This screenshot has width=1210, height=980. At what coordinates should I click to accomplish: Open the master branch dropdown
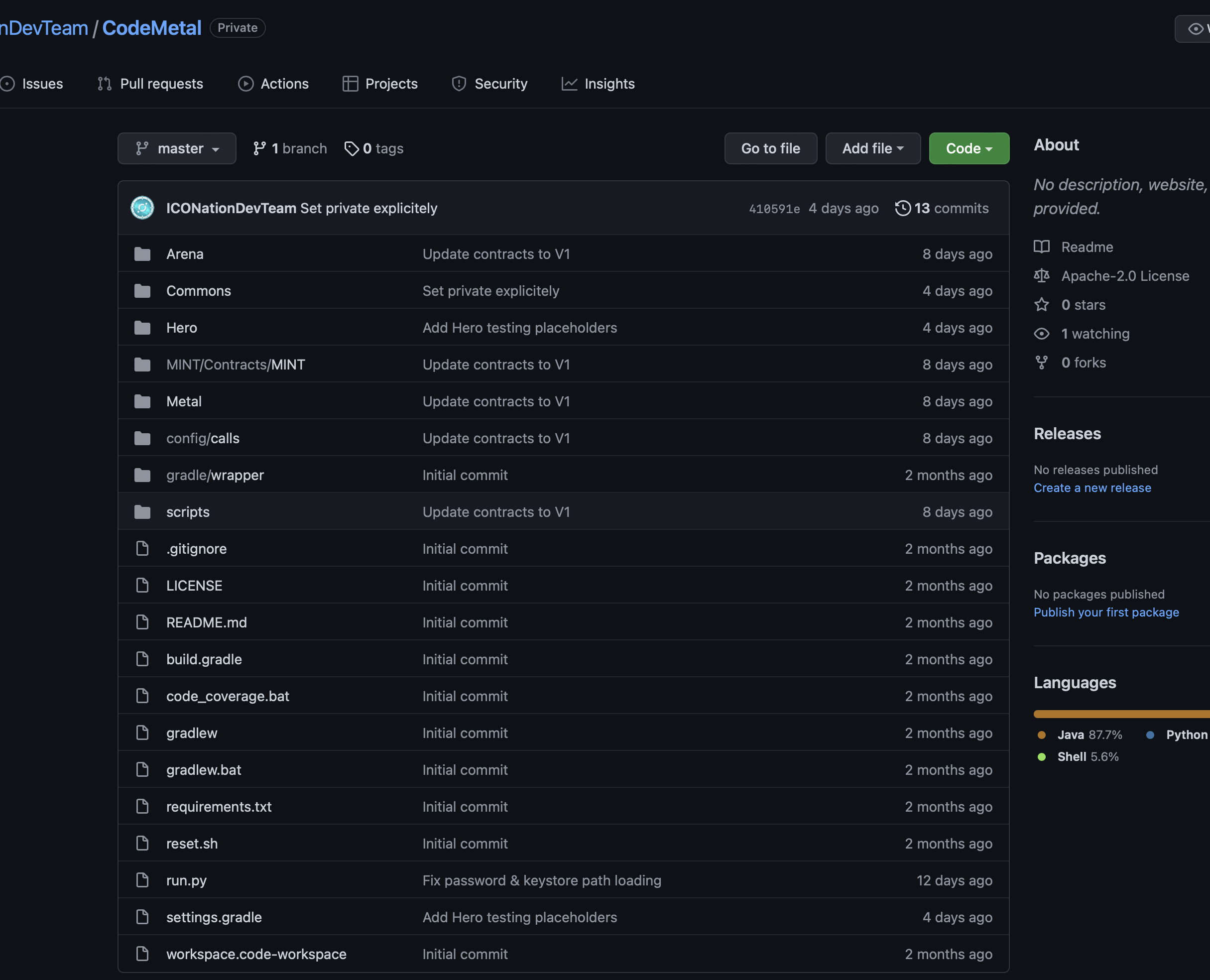(177, 148)
